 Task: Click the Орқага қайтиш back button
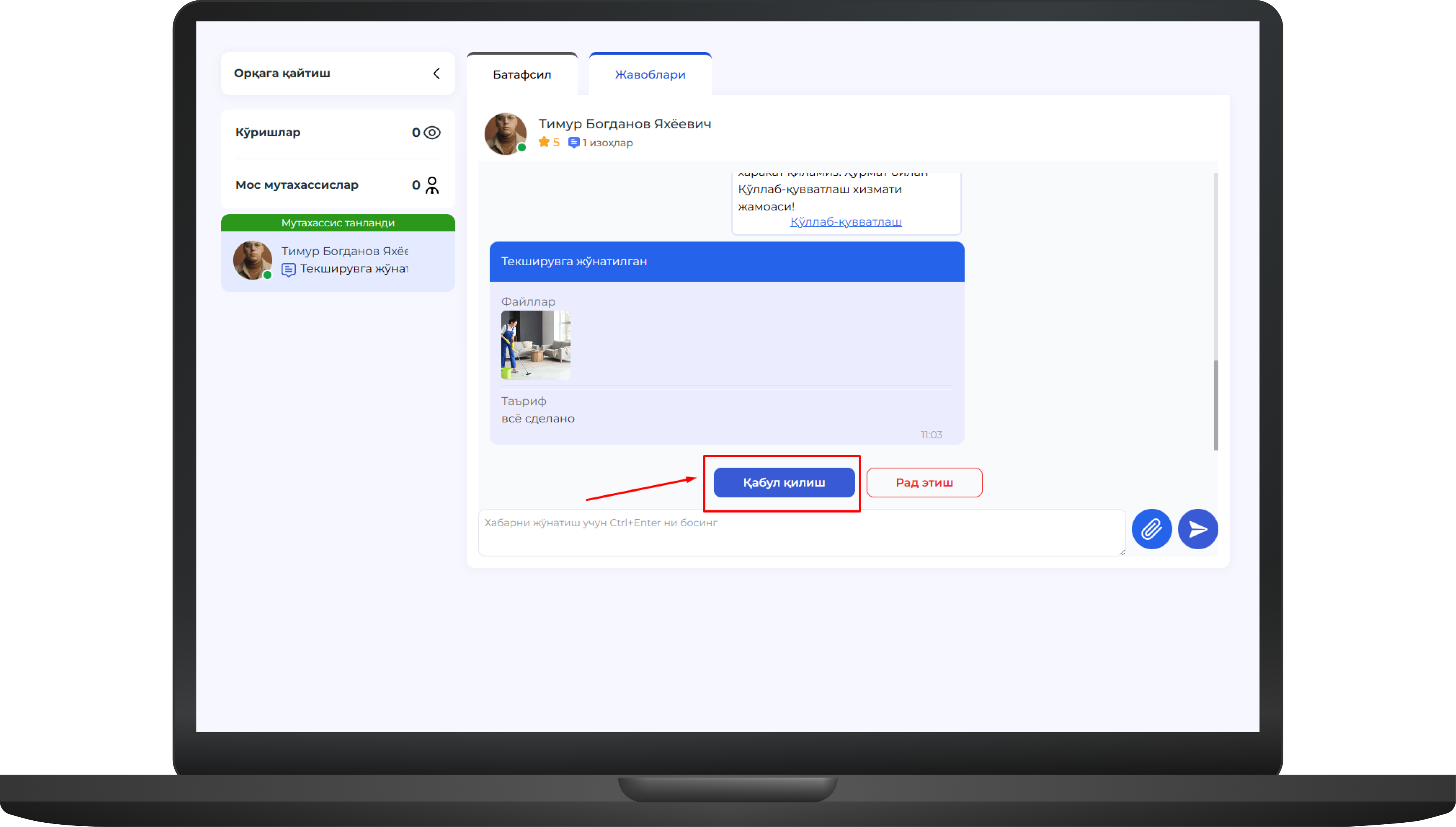point(282,73)
